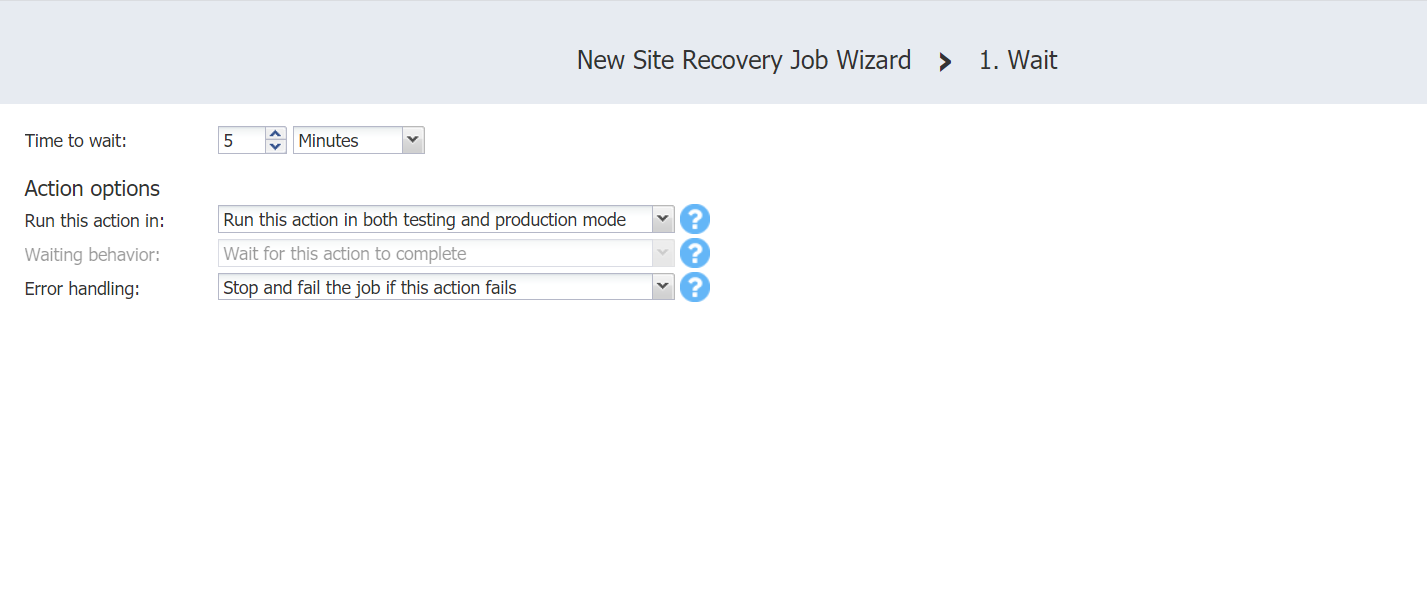Click the New Site Recovery Job Wizard title
The image size is (1427, 614).
tap(743, 61)
